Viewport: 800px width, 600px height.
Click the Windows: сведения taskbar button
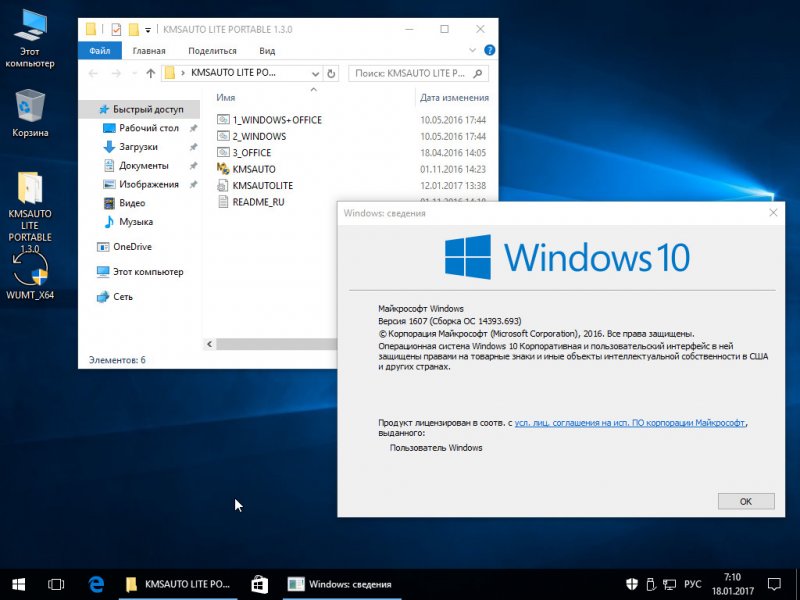coord(342,584)
